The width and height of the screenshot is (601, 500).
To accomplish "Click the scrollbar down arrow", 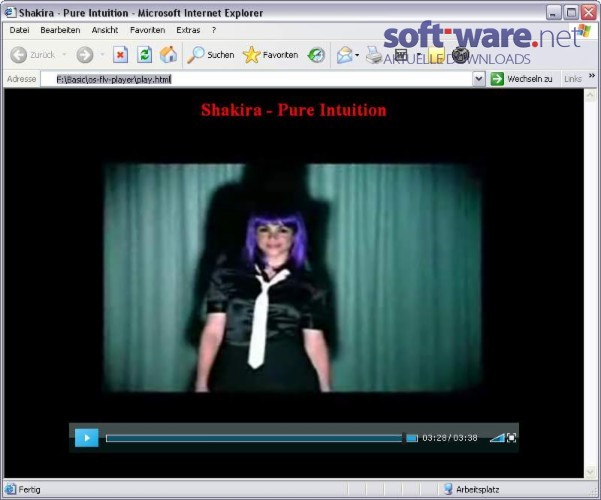I will pyautogui.click(x=590, y=472).
